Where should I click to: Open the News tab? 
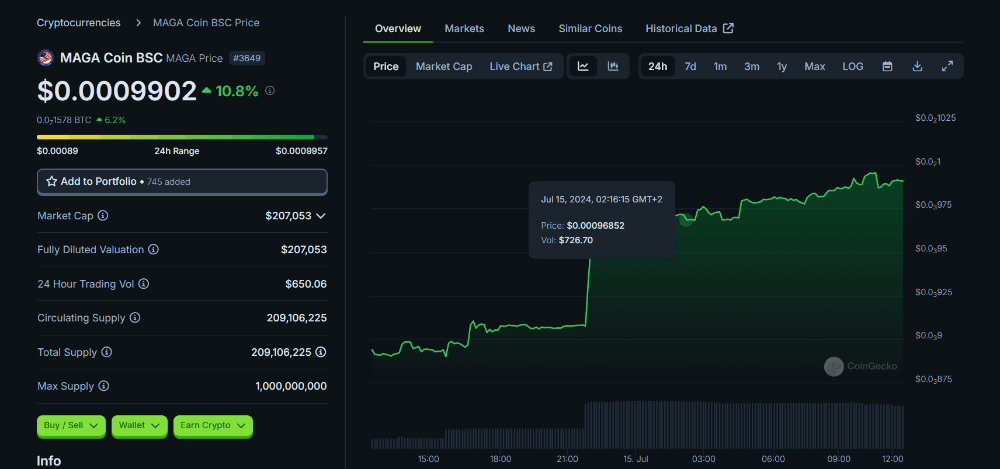tap(521, 29)
